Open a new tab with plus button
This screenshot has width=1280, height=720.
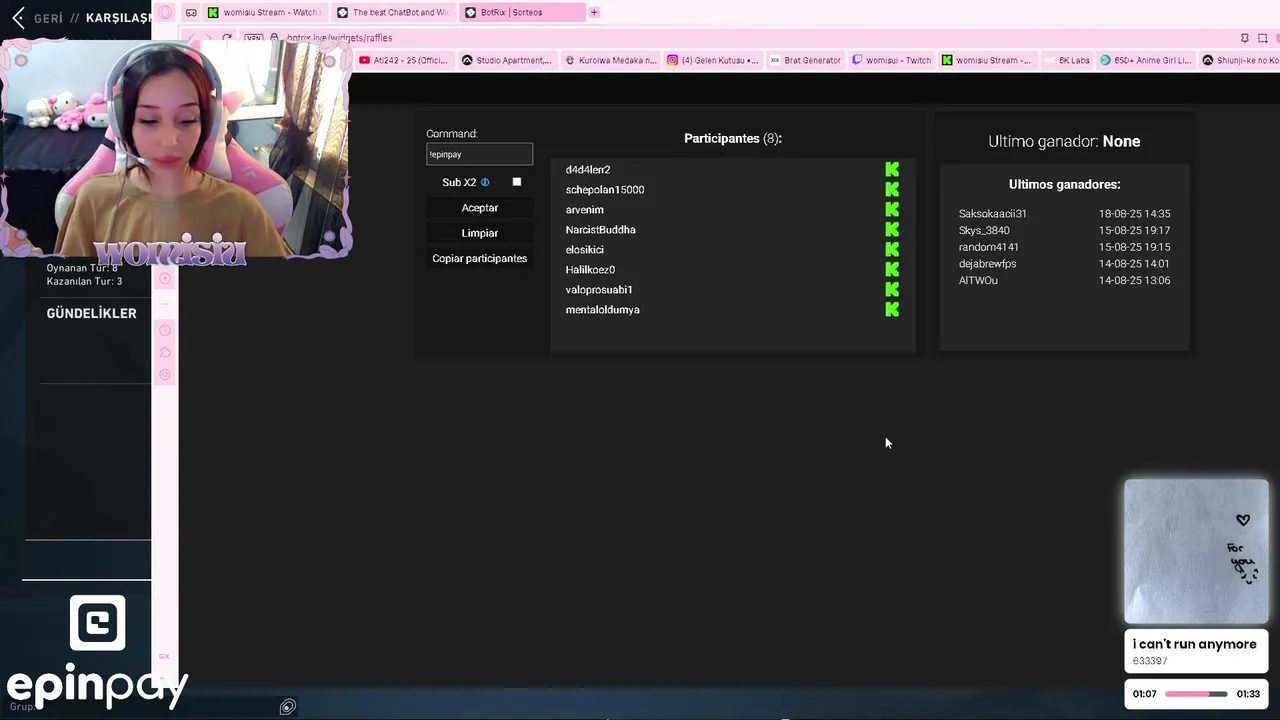[594, 12]
